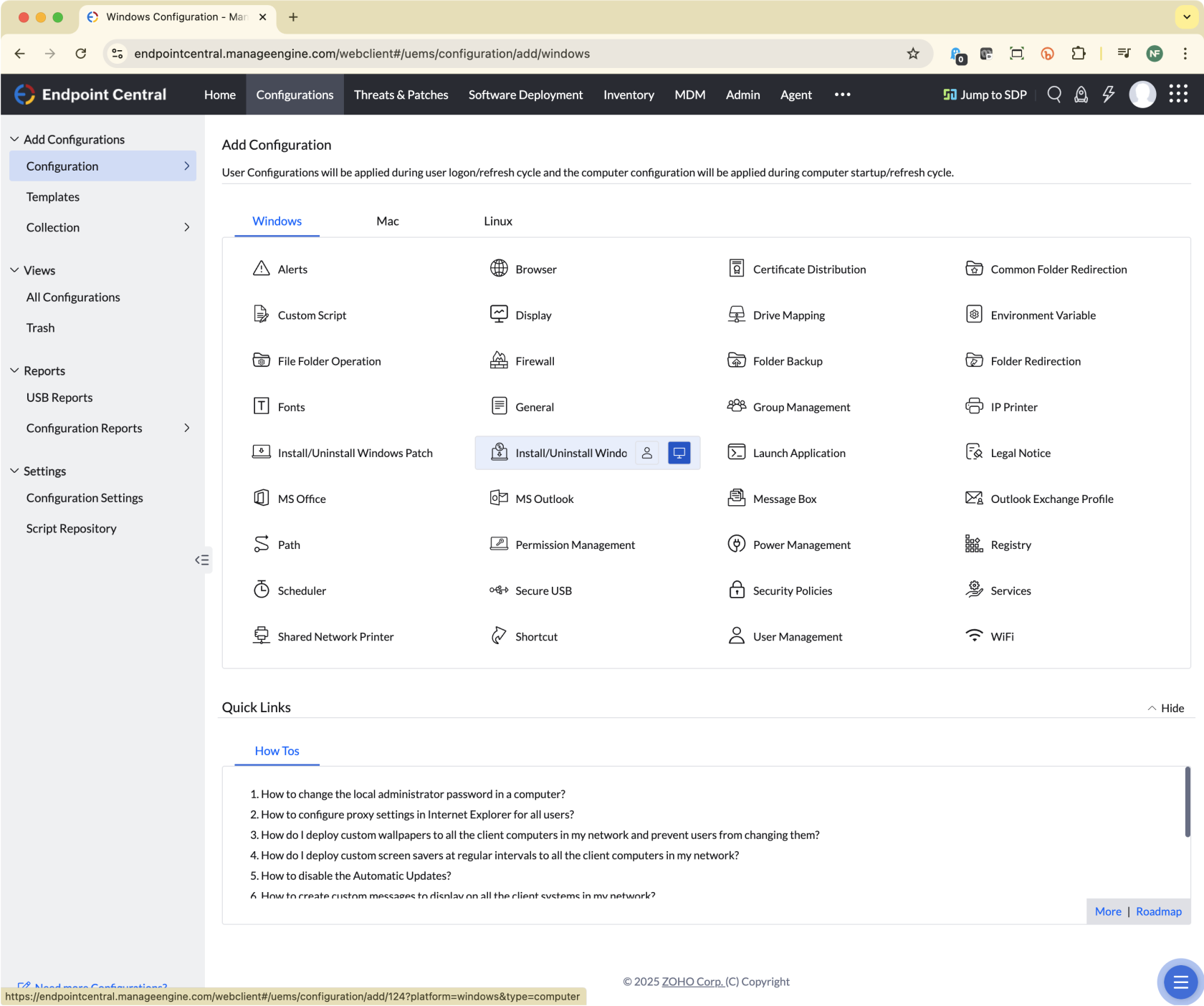The width and height of the screenshot is (1204, 1006).
Task: Switch to the Mac tab
Action: point(388,221)
